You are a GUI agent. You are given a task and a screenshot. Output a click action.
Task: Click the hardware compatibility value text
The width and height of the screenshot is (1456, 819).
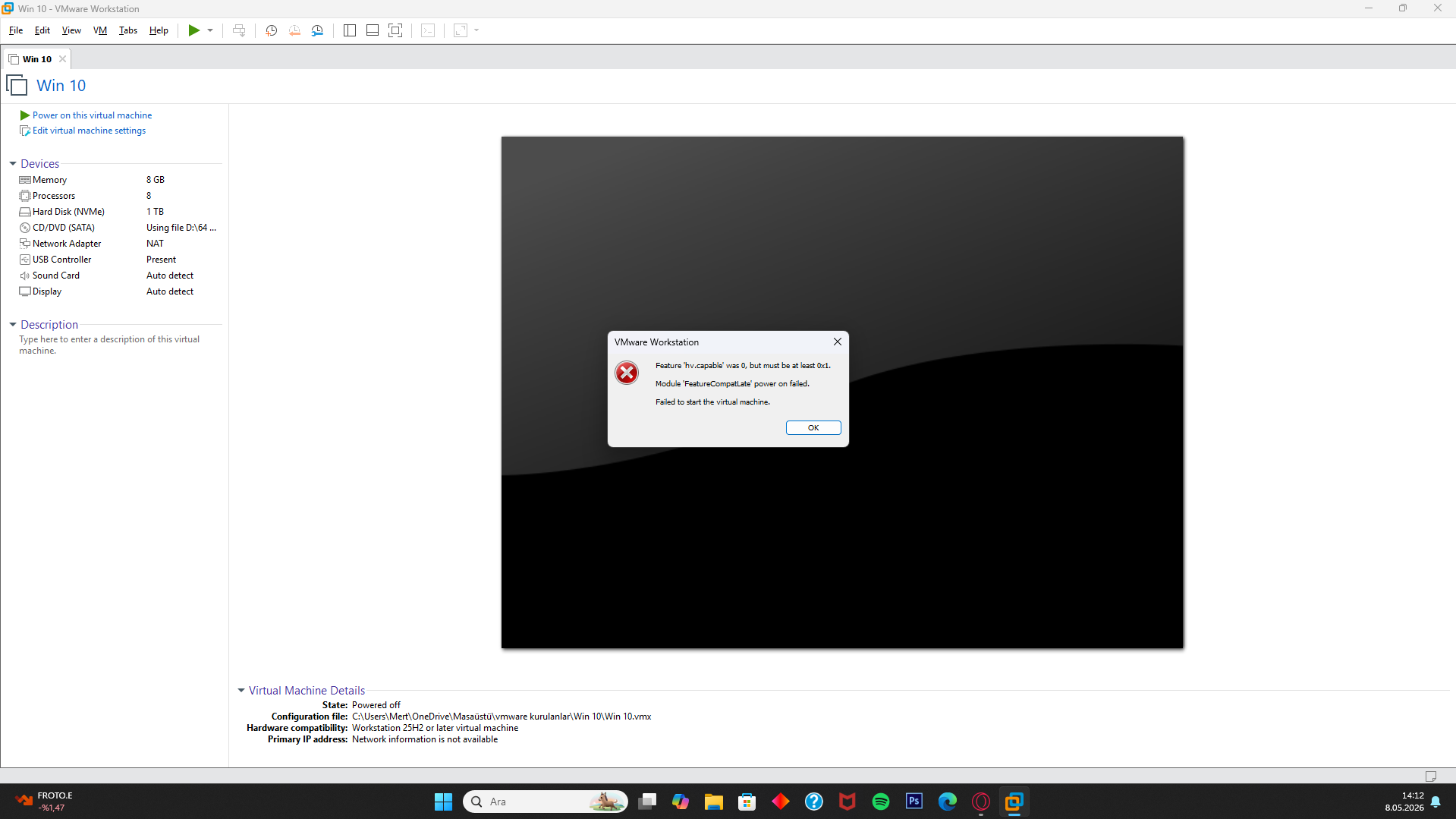[x=436, y=728]
